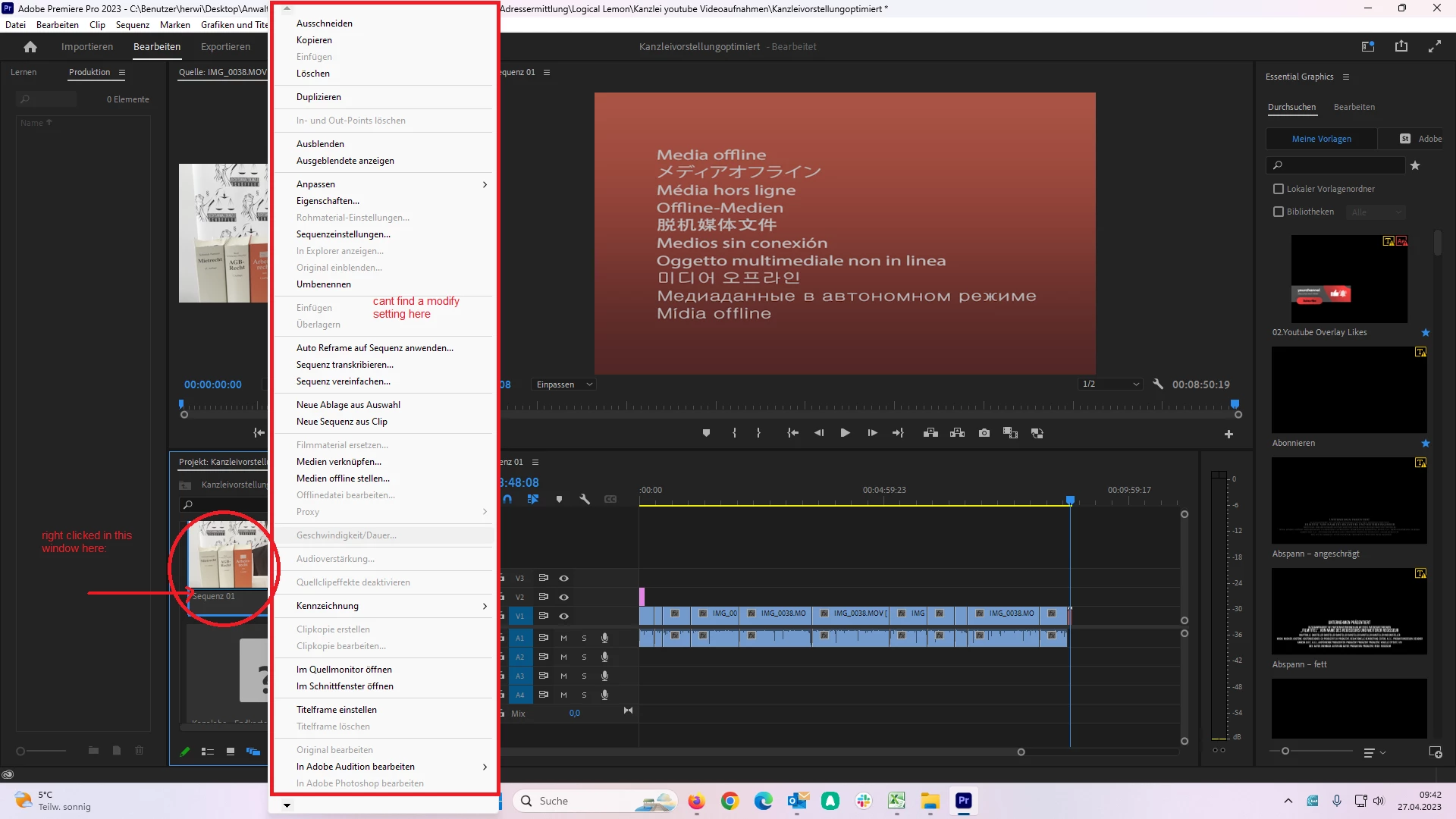Click the Step Forward one frame icon
This screenshot has width=1456, height=819.
coord(872,433)
